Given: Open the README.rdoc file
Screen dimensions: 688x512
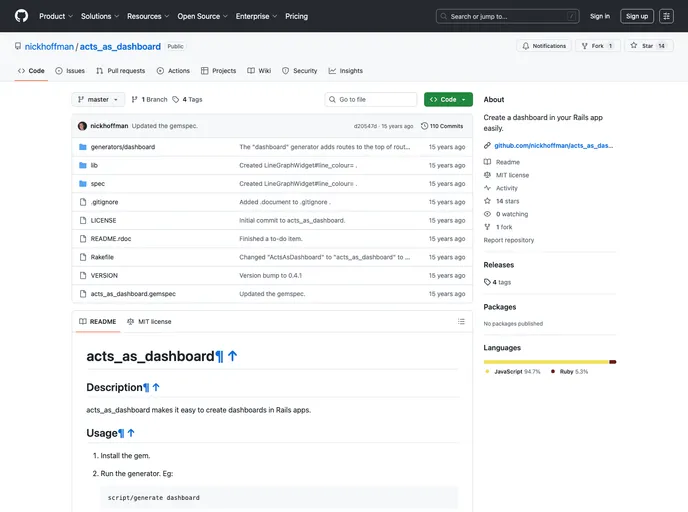Looking at the screenshot, I should (111, 239).
